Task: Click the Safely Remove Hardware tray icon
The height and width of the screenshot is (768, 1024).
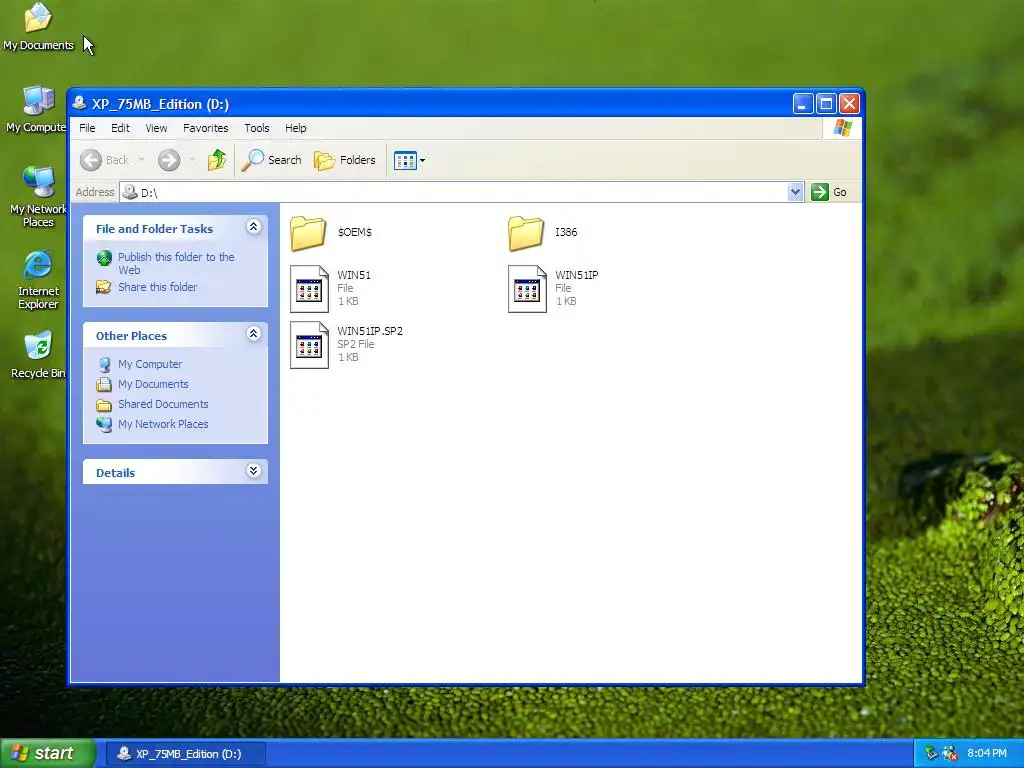Action: [x=931, y=753]
